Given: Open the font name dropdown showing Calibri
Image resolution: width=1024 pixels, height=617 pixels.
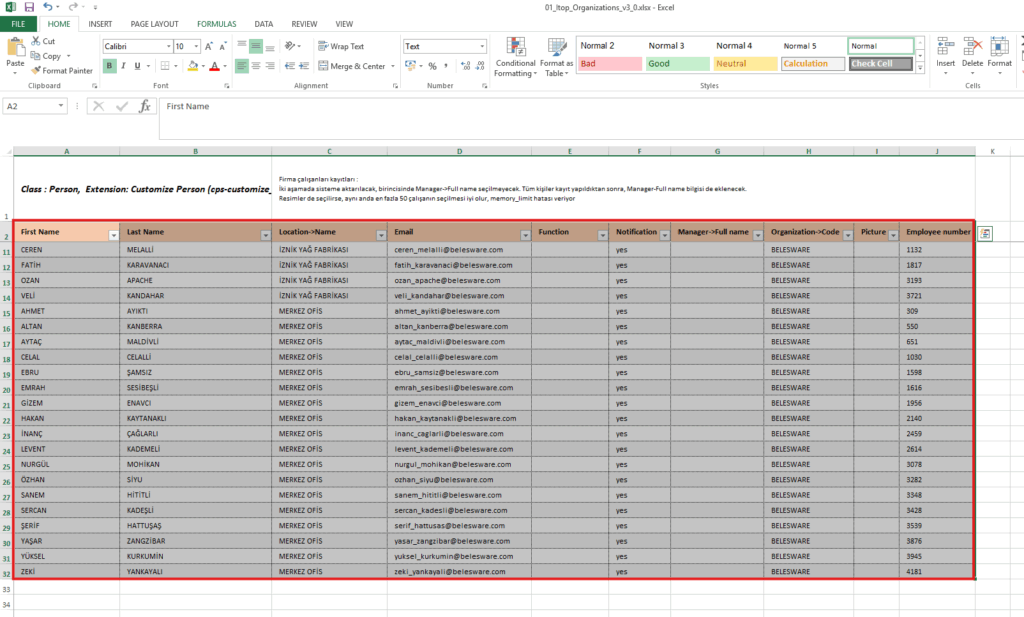Looking at the screenshot, I should click(168, 46).
